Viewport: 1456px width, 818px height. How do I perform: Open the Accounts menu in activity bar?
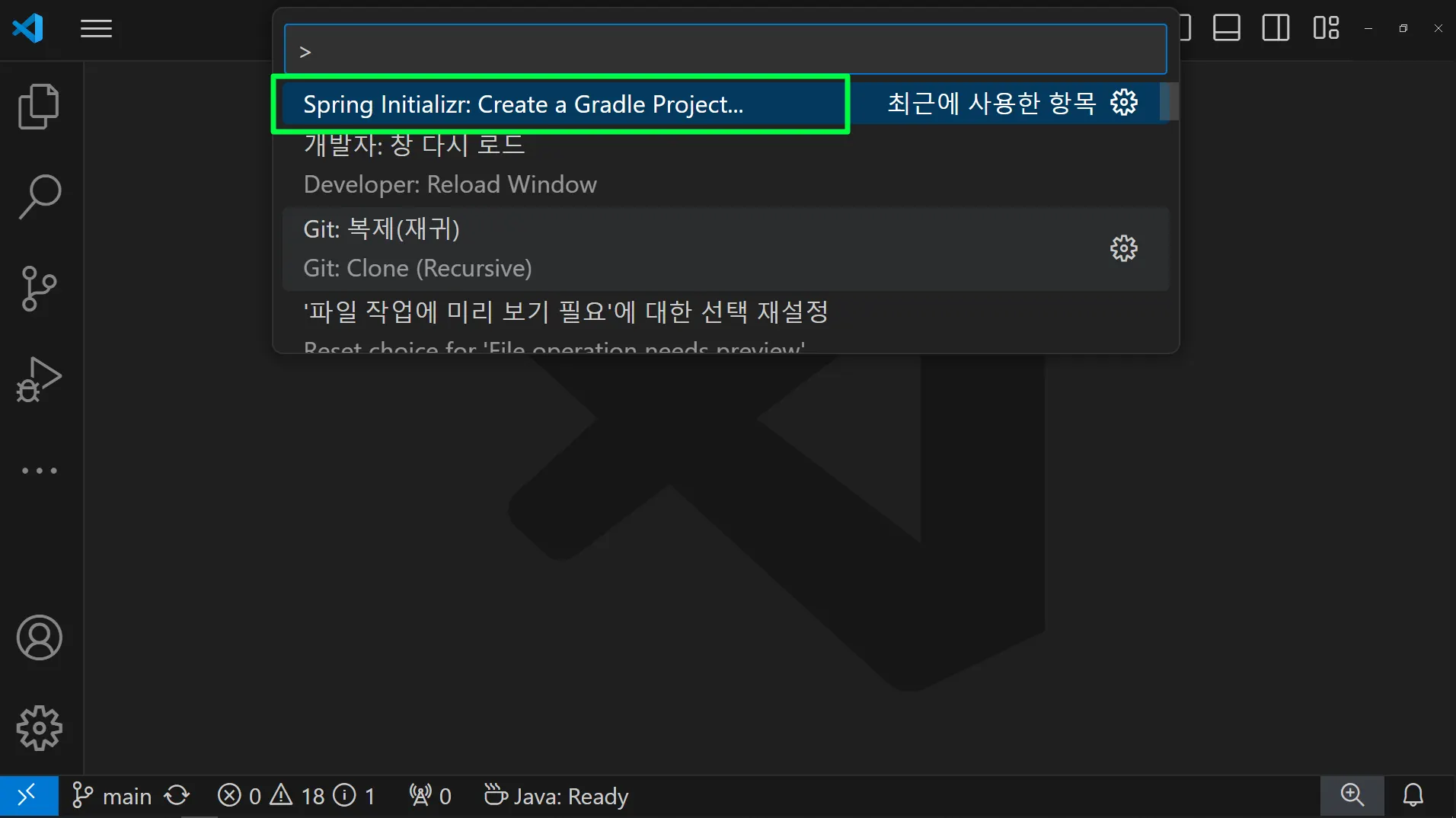[x=39, y=637]
